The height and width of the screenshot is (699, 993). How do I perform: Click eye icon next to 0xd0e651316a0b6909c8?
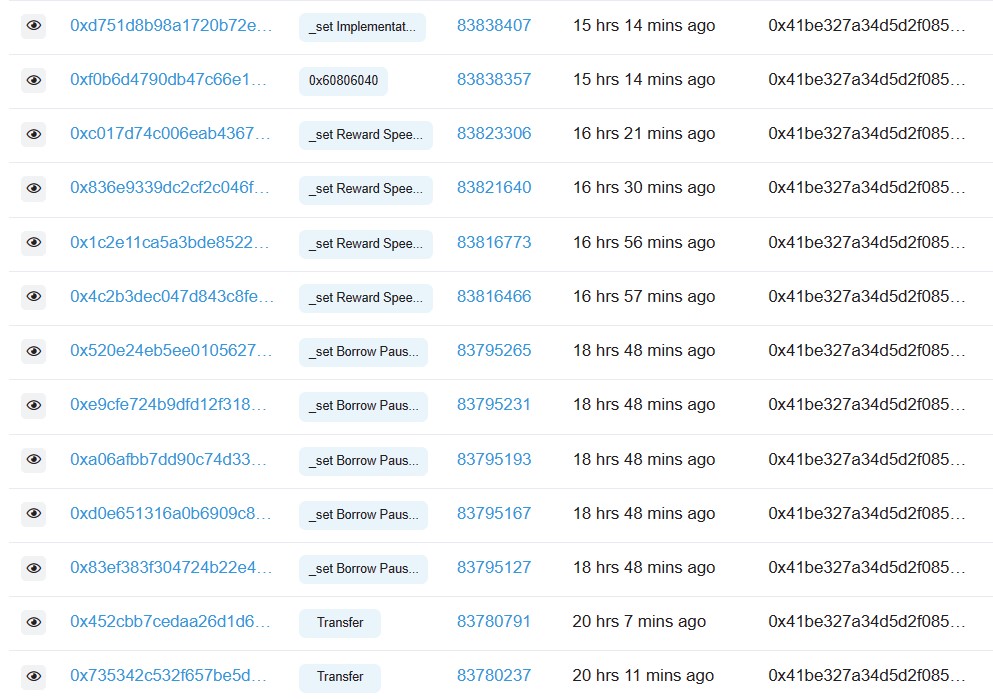[x=34, y=514]
